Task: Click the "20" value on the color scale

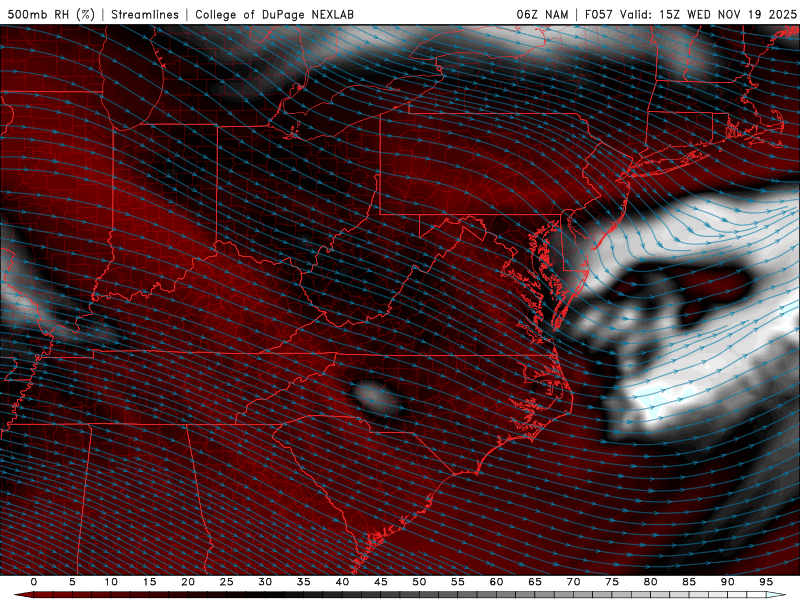Action: [188, 582]
